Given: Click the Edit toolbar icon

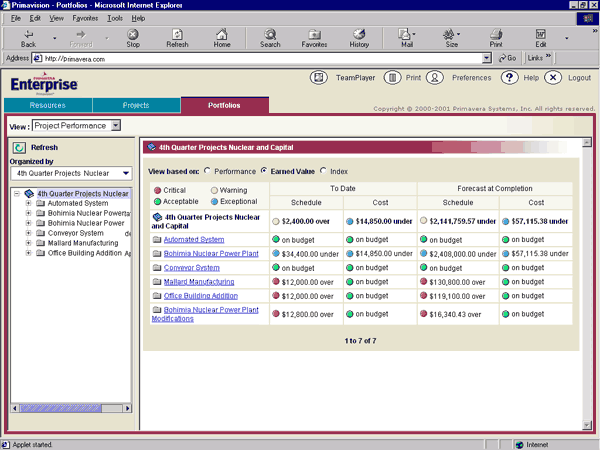Looking at the screenshot, I should click(541, 34).
